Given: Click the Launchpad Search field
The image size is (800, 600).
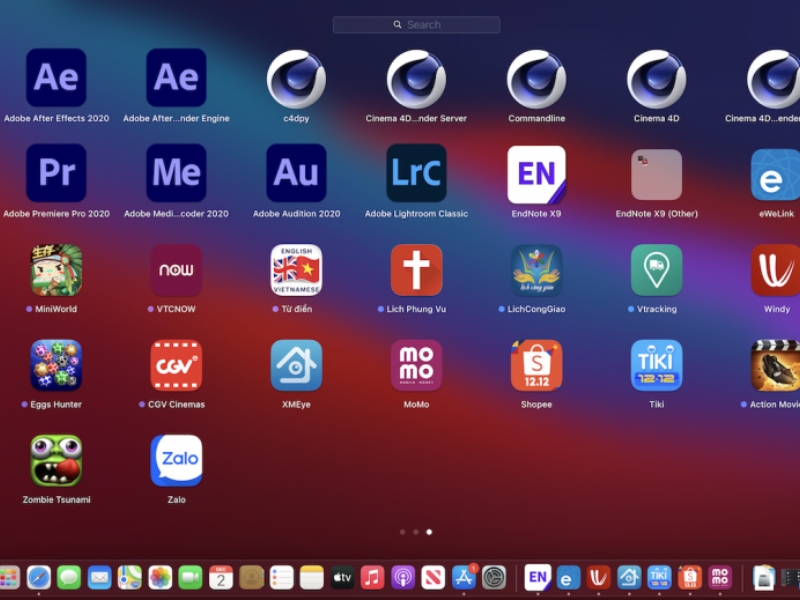Looking at the screenshot, I should pos(416,24).
